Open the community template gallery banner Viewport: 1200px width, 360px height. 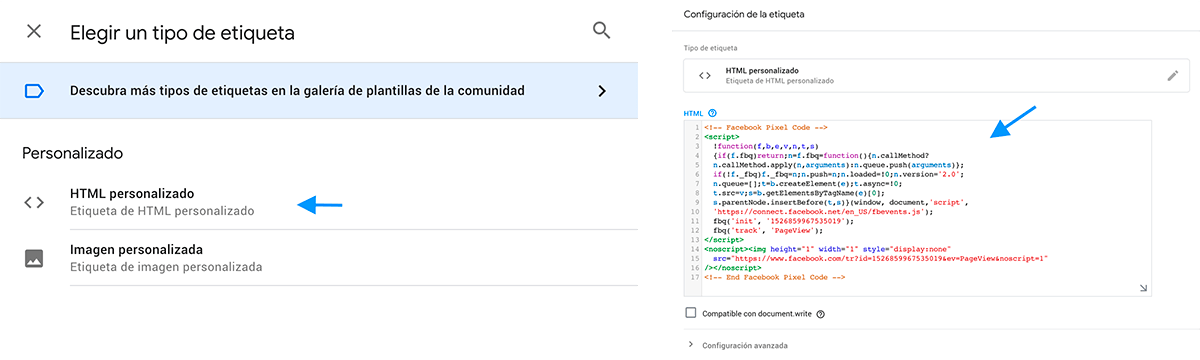[319, 91]
